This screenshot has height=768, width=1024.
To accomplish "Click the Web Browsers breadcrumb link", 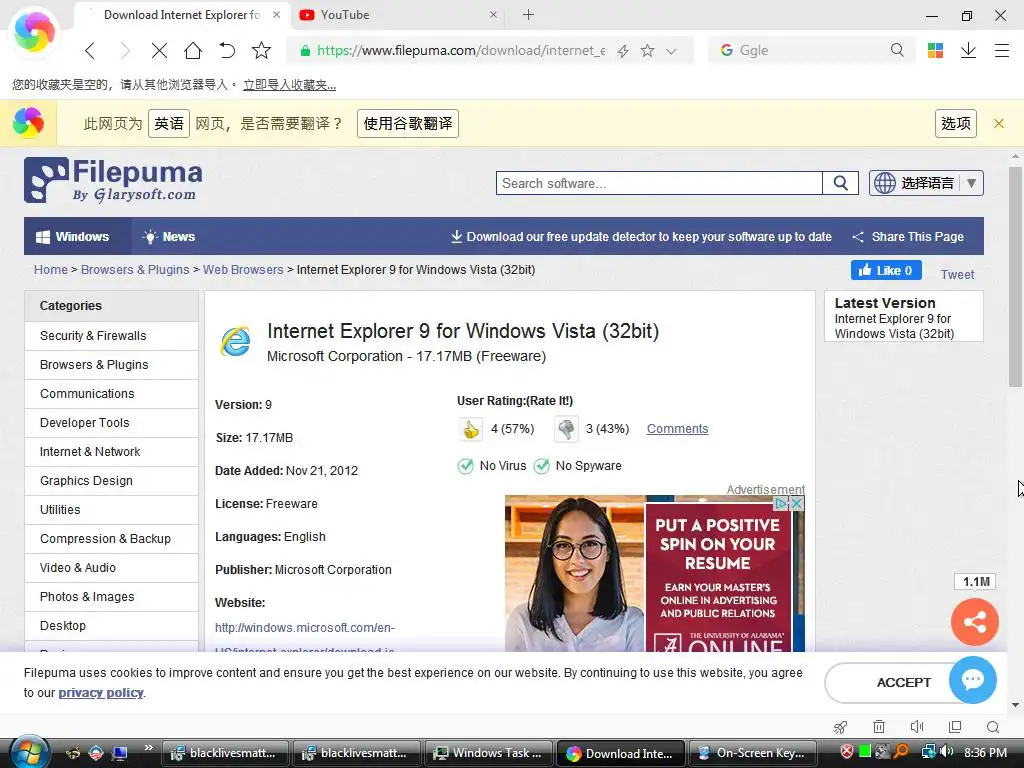I will pos(243,270).
